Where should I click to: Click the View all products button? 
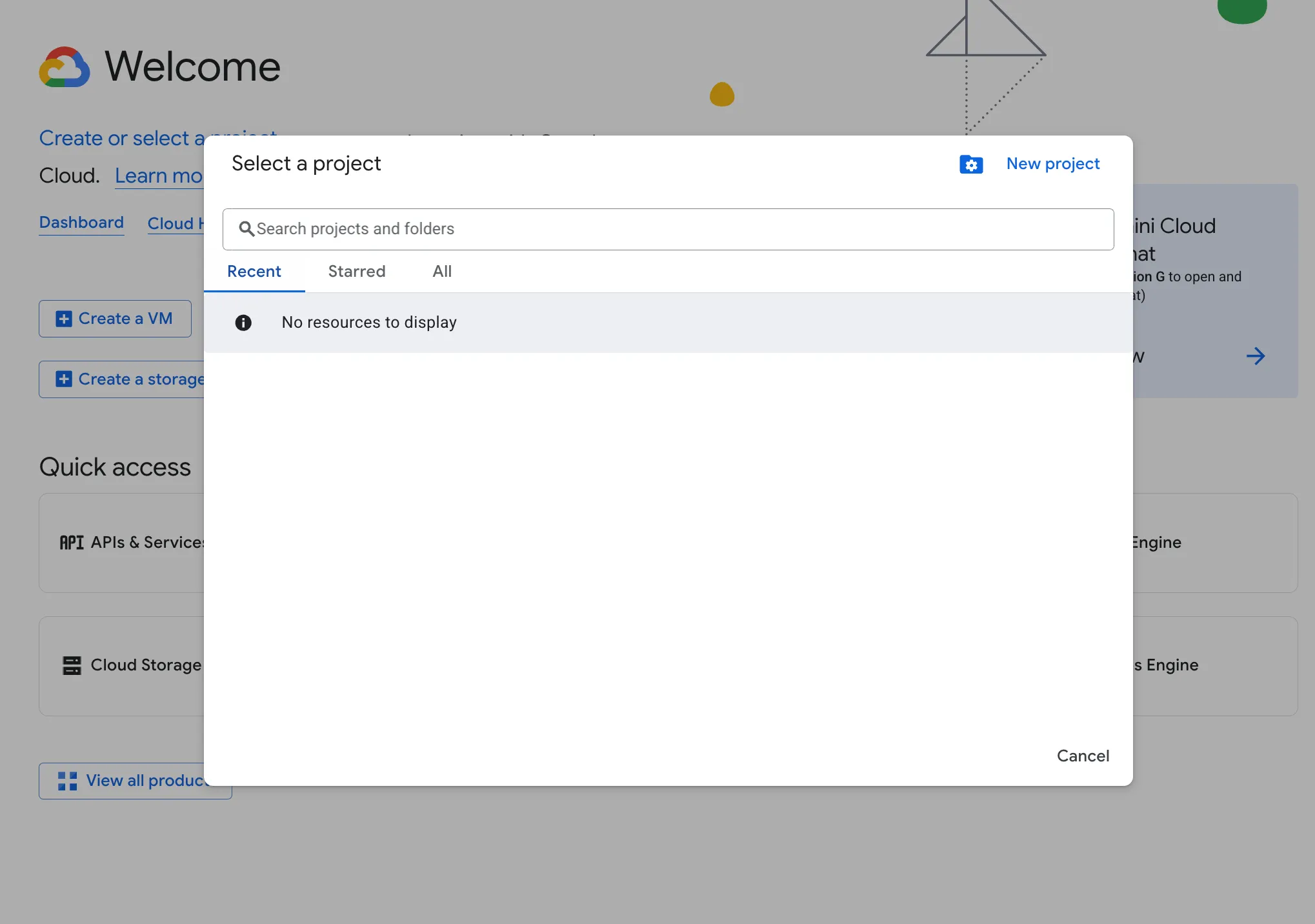click(134, 781)
